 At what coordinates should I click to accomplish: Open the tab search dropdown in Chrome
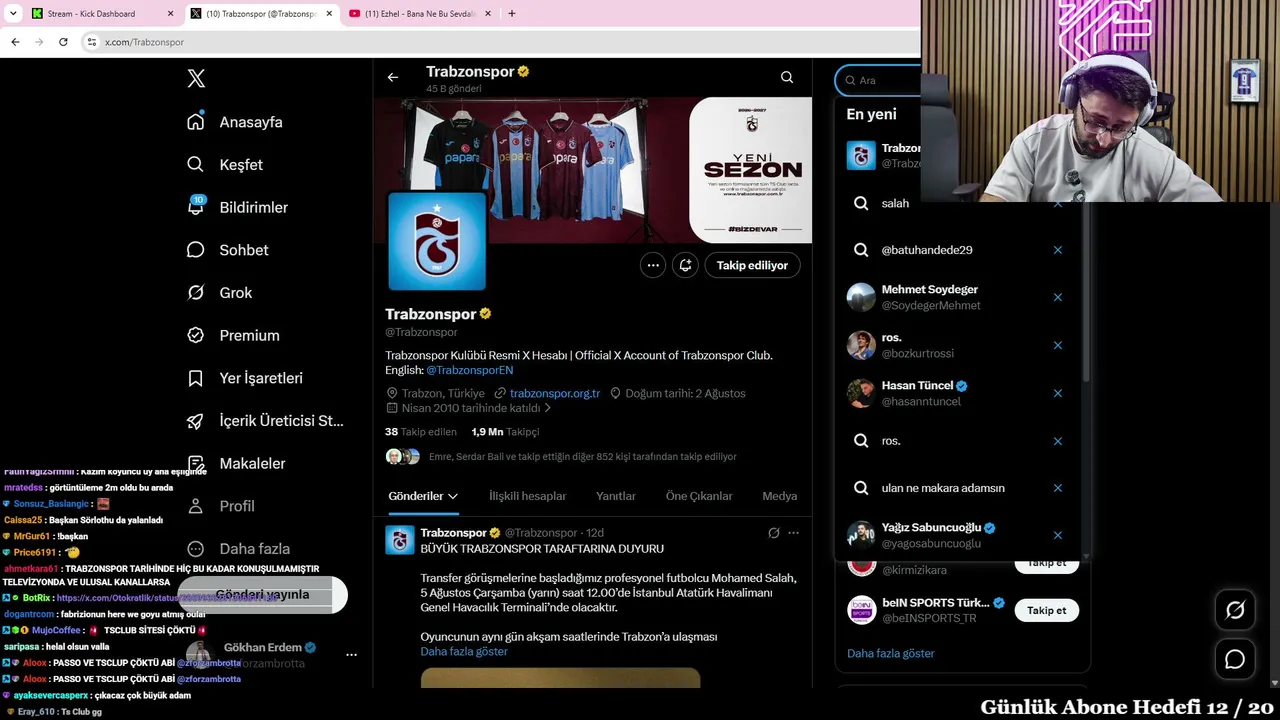coord(13,14)
